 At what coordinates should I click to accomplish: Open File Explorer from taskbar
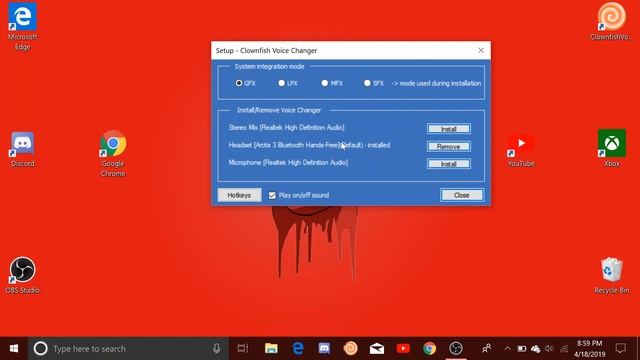271,349
